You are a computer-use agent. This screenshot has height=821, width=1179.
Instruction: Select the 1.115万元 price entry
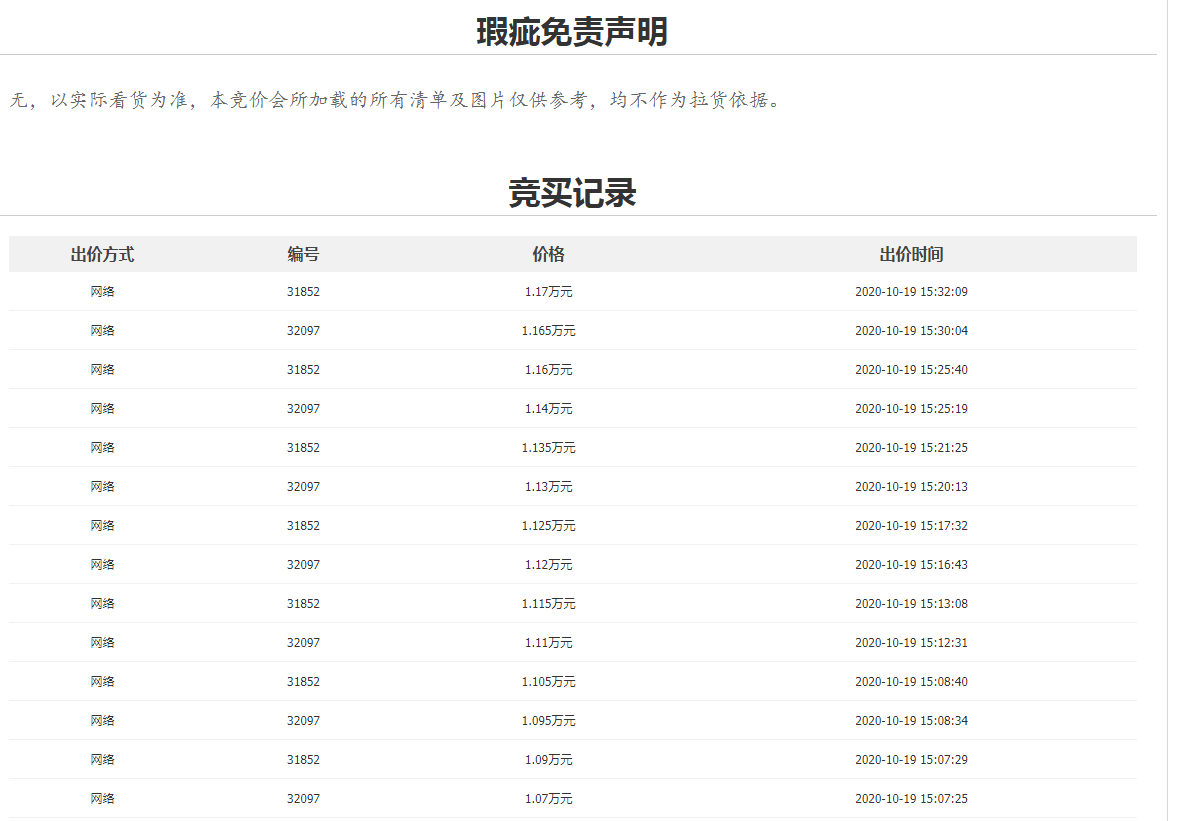tap(548, 604)
